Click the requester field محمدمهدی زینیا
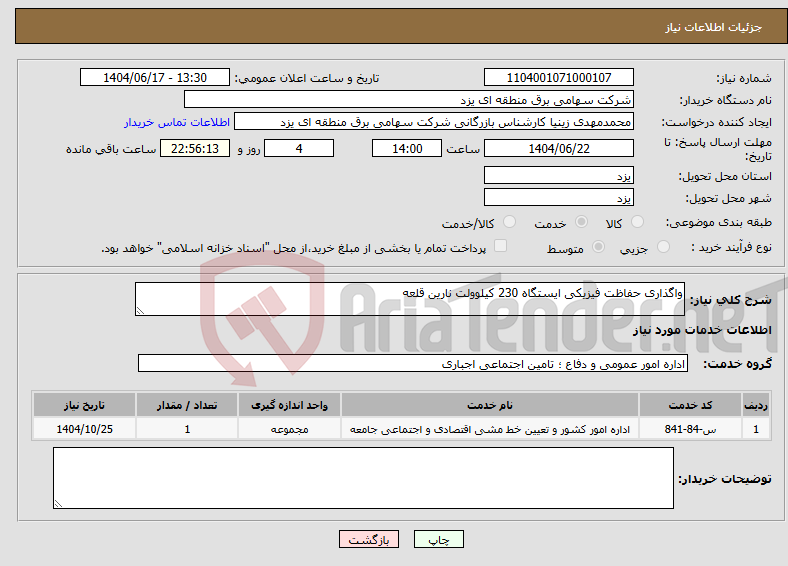 (434, 122)
